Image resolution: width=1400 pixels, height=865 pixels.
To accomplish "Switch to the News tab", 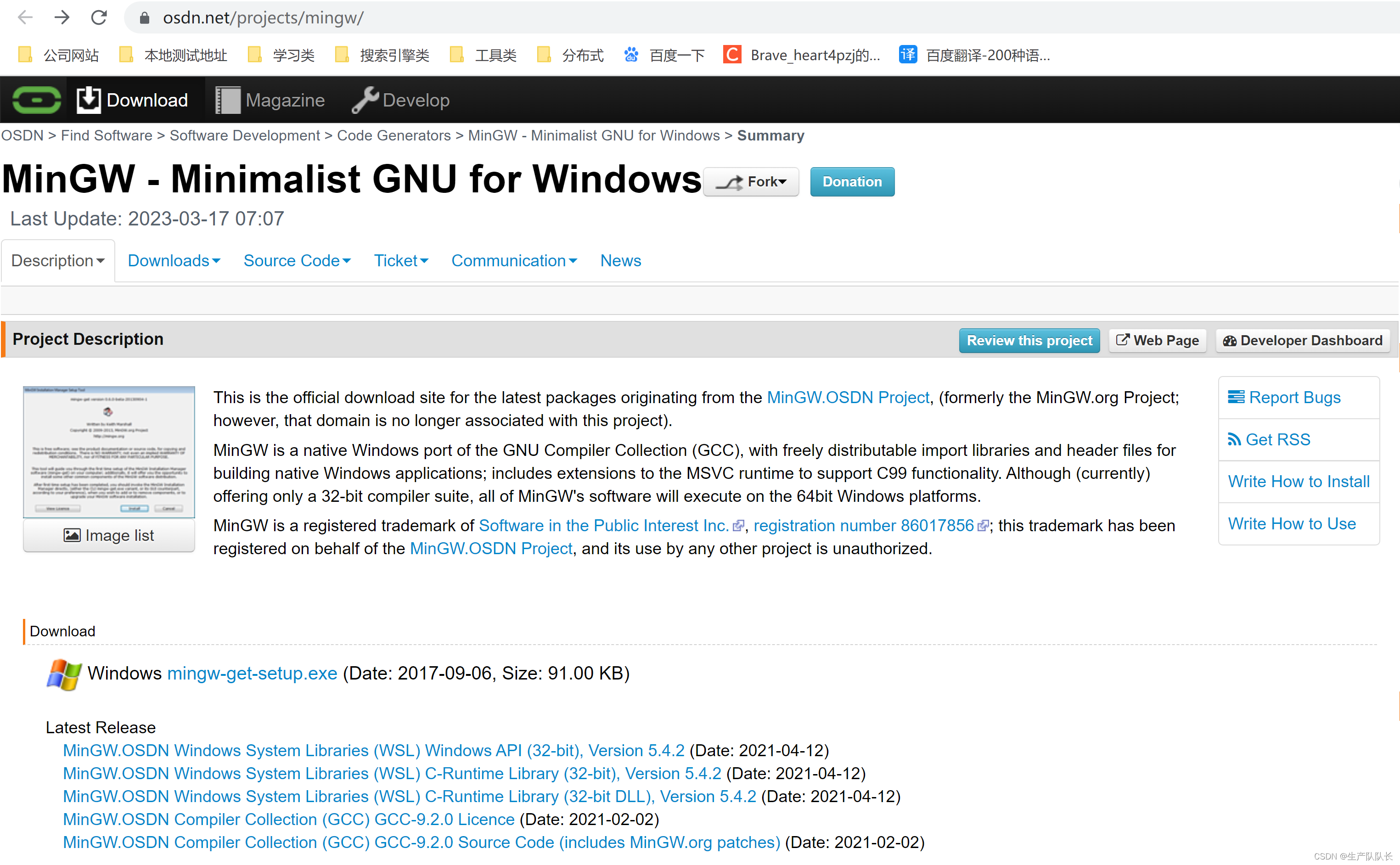I will (x=620, y=261).
